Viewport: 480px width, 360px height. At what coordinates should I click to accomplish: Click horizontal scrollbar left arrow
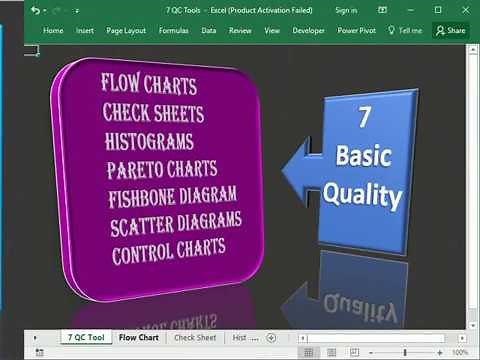click(x=303, y=339)
